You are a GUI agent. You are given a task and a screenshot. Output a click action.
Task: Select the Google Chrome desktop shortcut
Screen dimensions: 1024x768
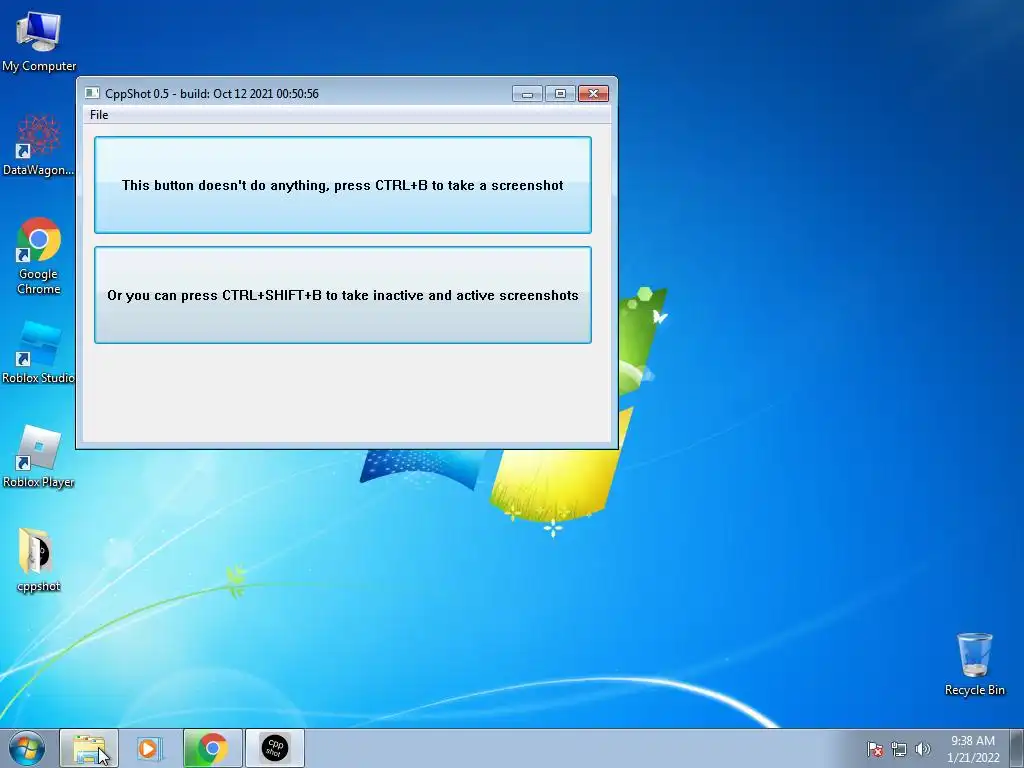tap(39, 256)
